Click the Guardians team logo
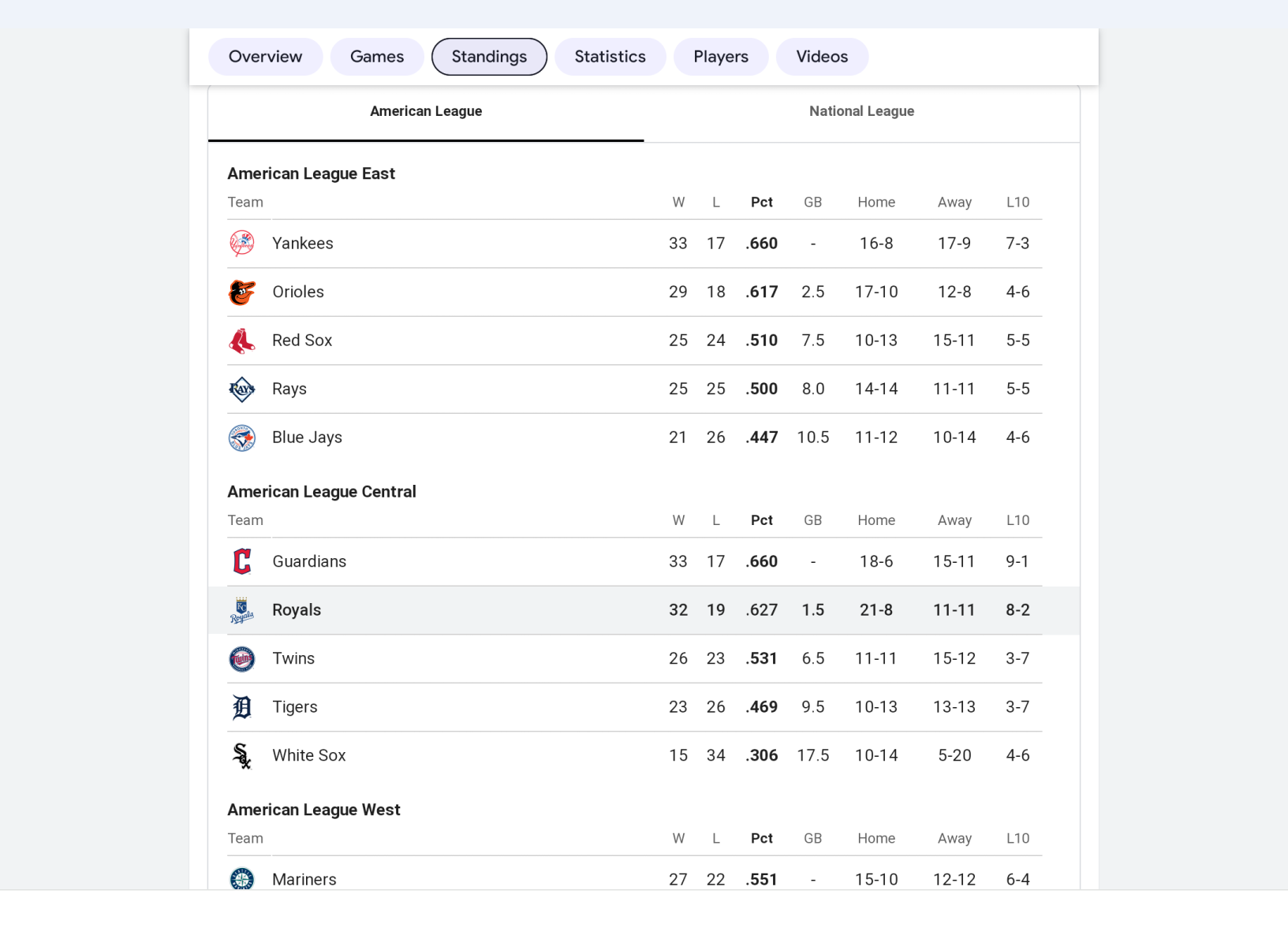Screen dimensions: 1288x946 [242, 561]
